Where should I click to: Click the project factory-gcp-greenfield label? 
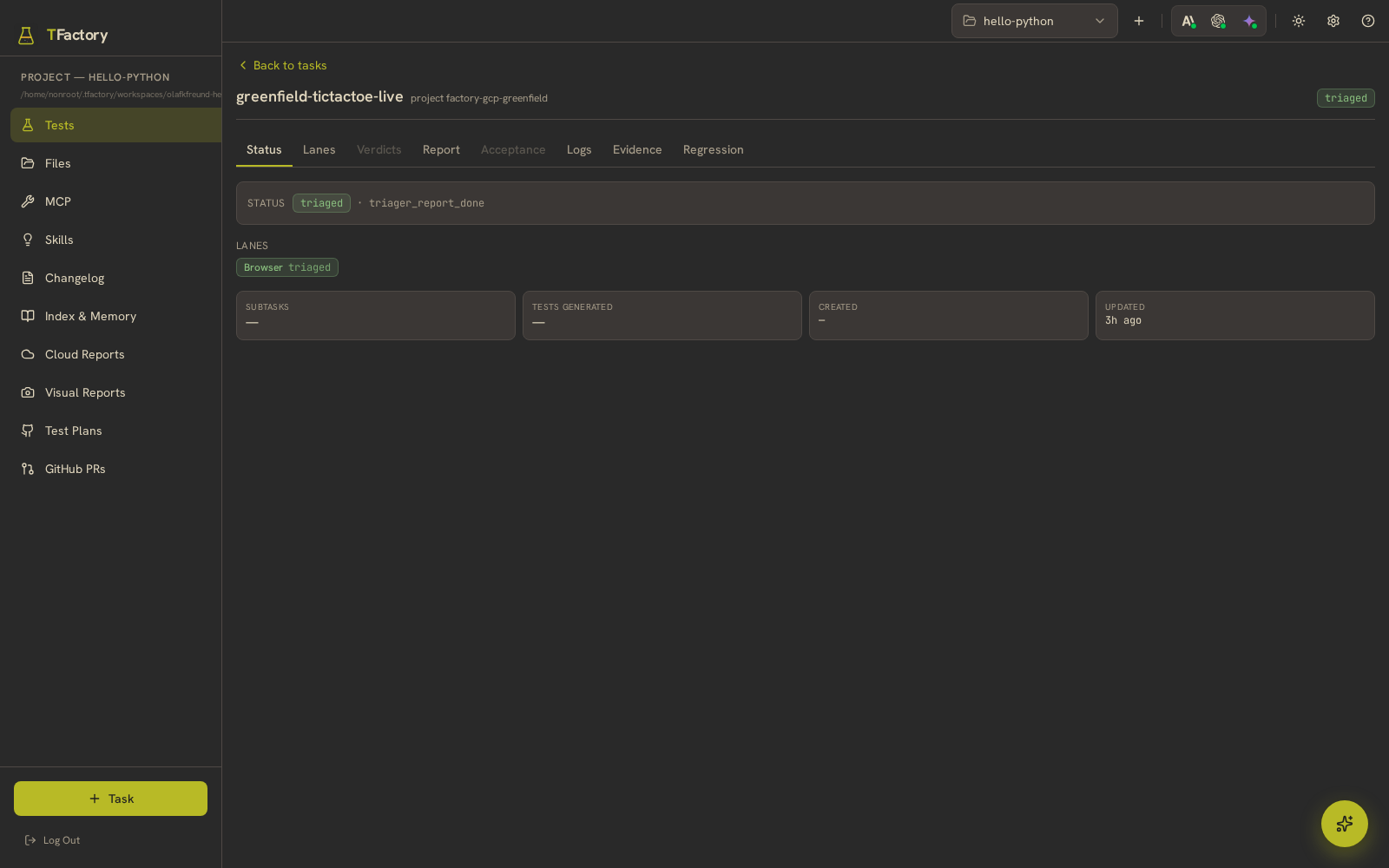click(x=479, y=98)
